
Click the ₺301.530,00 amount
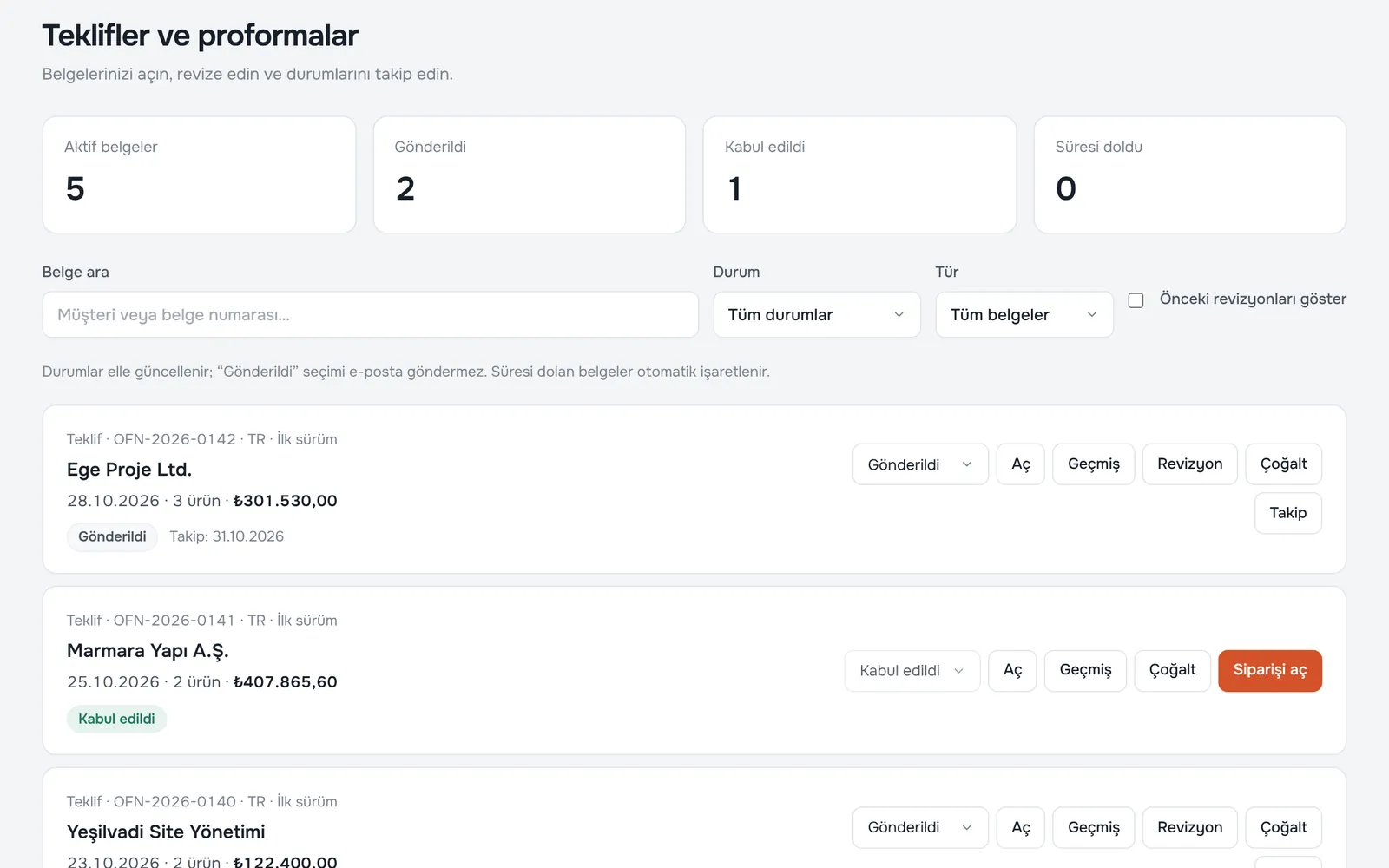tap(285, 501)
